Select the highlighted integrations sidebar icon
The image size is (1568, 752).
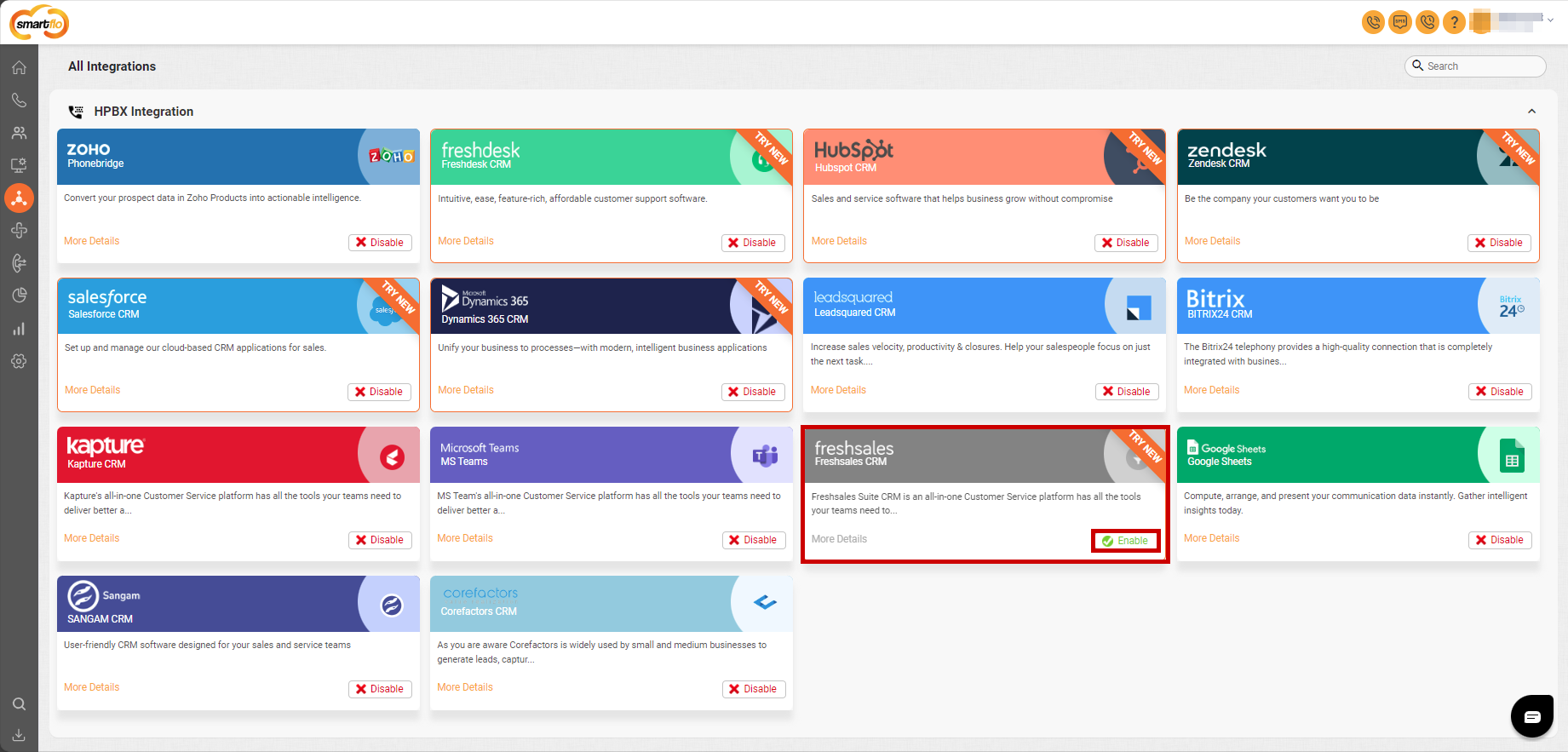point(19,198)
